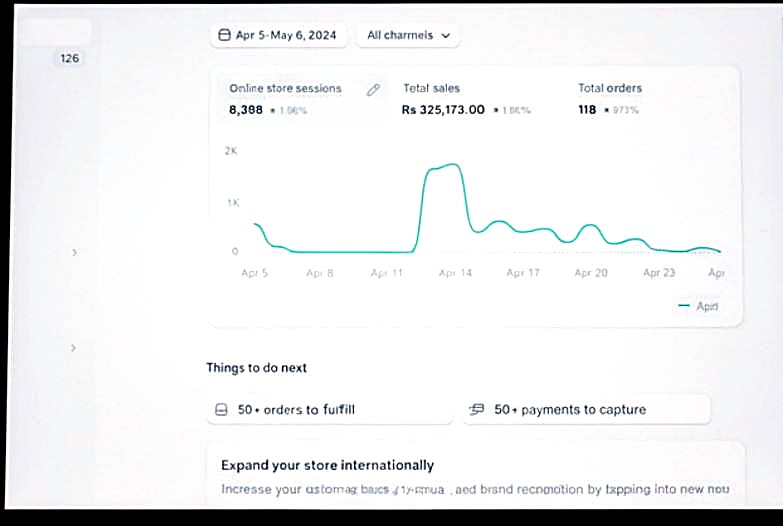Viewport: 783px width, 526px height.
Task: Select the Total sales metric
Action: pyautogui.click(x=431, y=88)
